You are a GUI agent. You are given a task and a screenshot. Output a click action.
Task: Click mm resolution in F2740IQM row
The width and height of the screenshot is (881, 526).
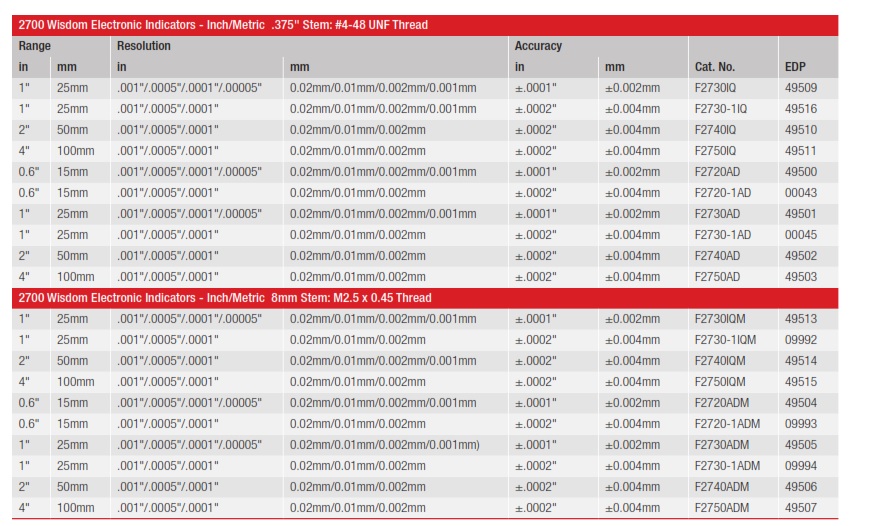tap(383, 361)
